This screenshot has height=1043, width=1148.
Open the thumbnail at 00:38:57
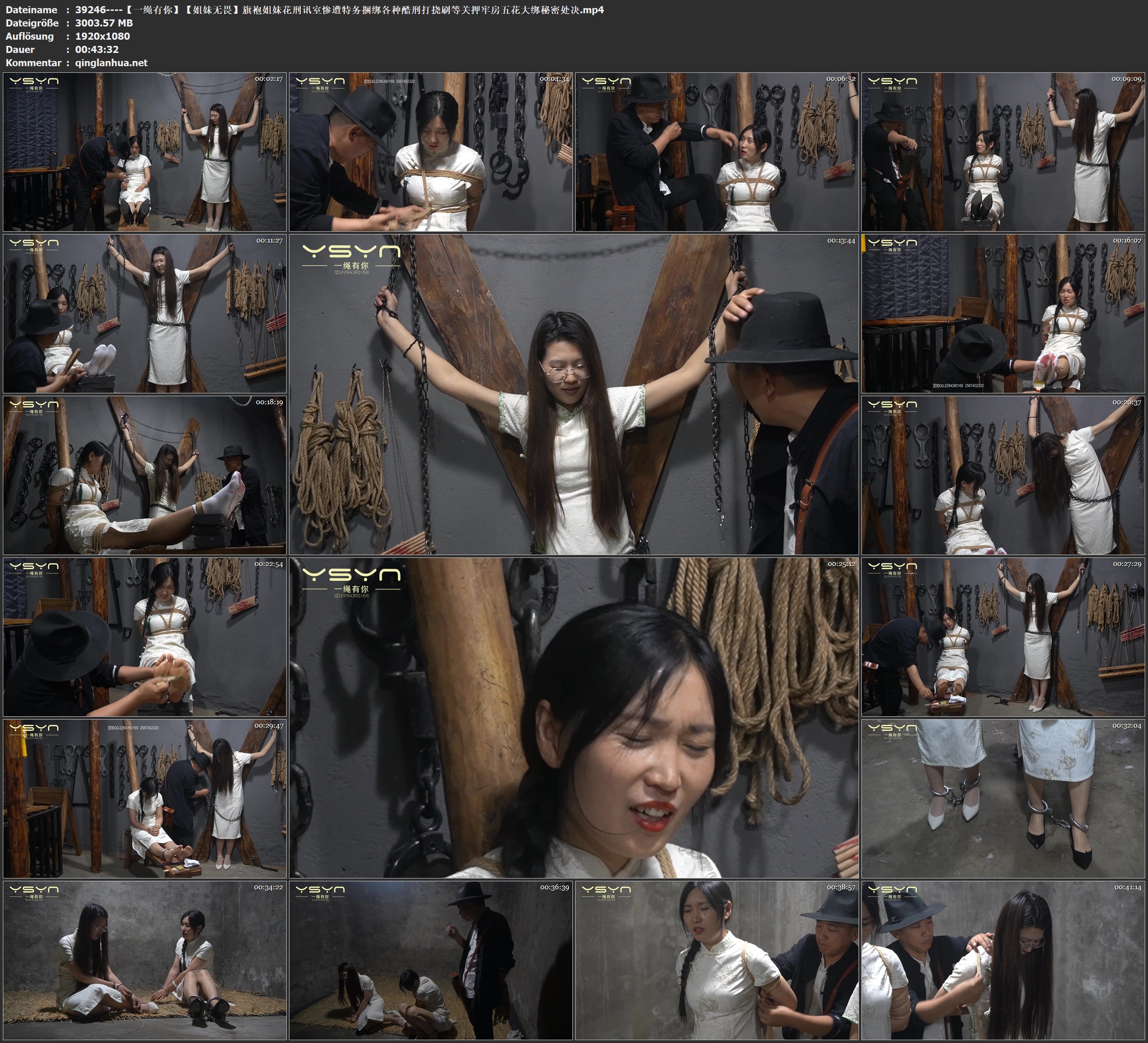[716, 960]
